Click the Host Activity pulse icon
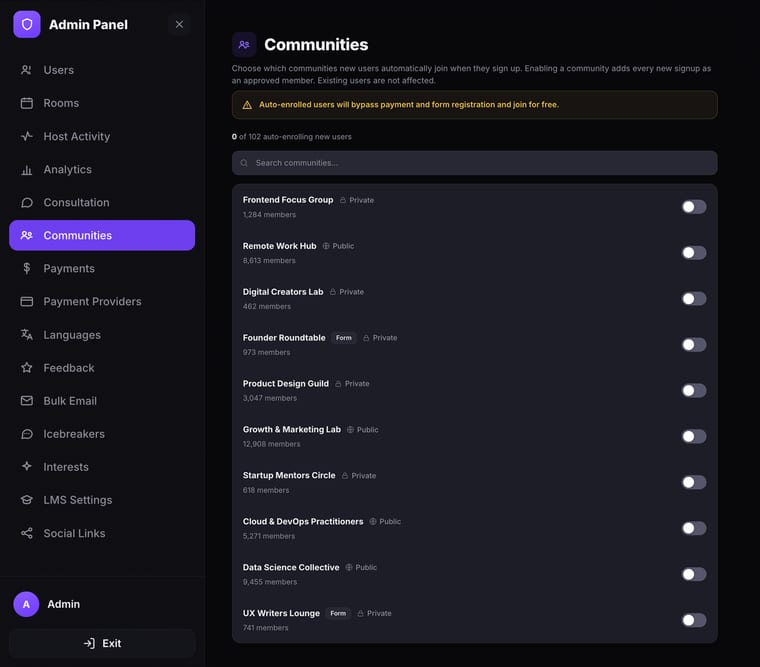The height and width of the screenshot is (667, 760). [x=27, y=136]
